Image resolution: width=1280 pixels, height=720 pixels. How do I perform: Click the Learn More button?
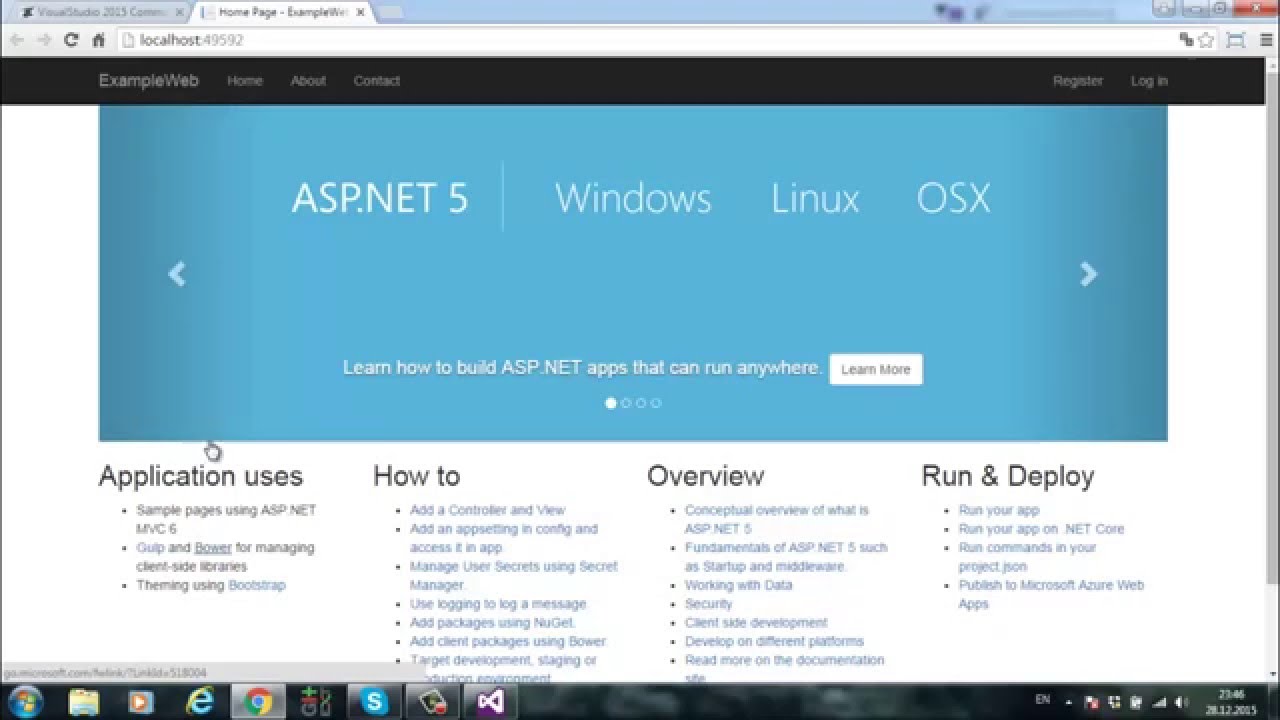(x=876, y=369)
